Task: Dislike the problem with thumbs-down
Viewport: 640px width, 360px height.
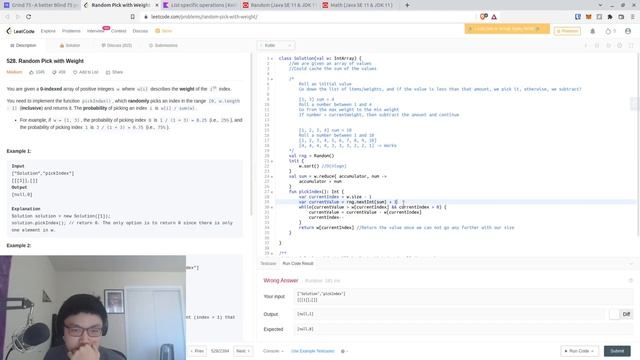Action: pos(54,72)
